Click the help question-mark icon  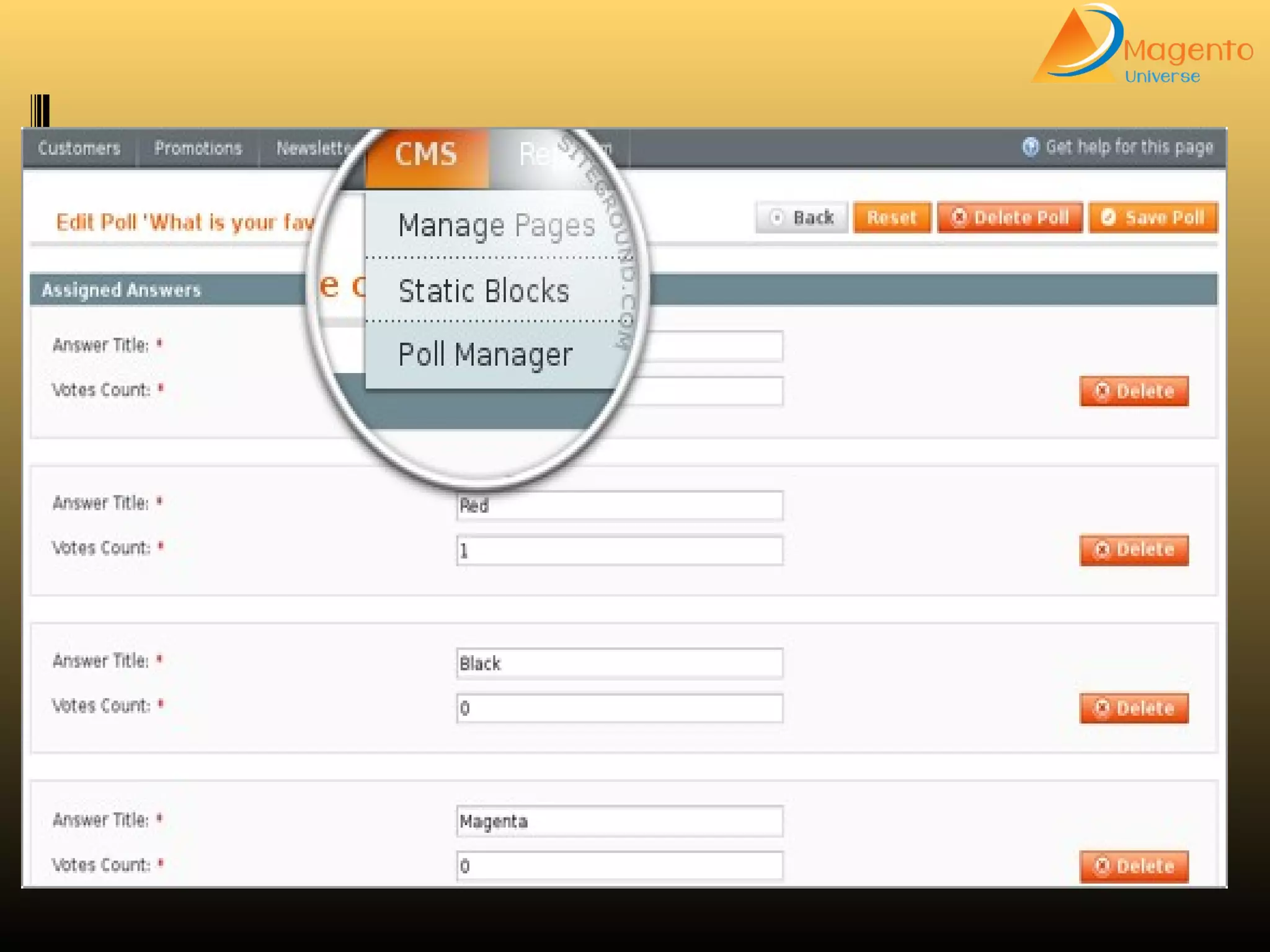pos(1030,147)
